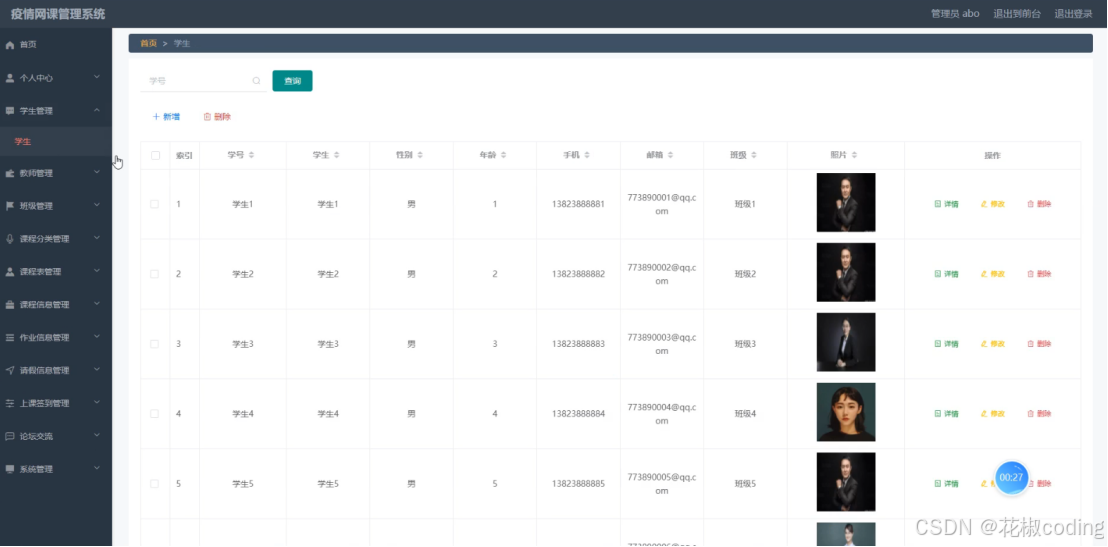Image resolution: width=1108 pixels, height=547 pixels.
Task: Click 退出登录 in the header
Action: click(1073, 13)
